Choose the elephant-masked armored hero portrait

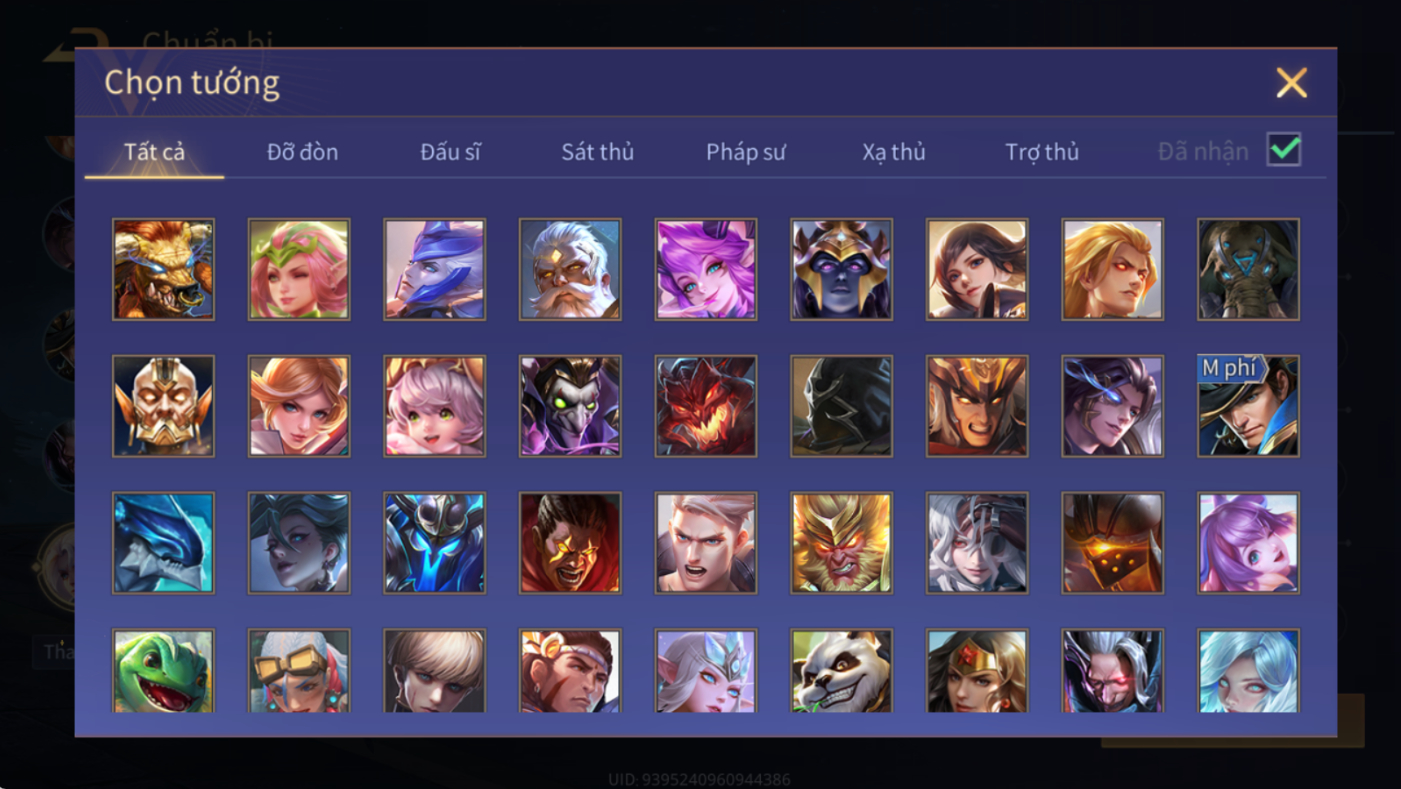(x=1248, y=270)
